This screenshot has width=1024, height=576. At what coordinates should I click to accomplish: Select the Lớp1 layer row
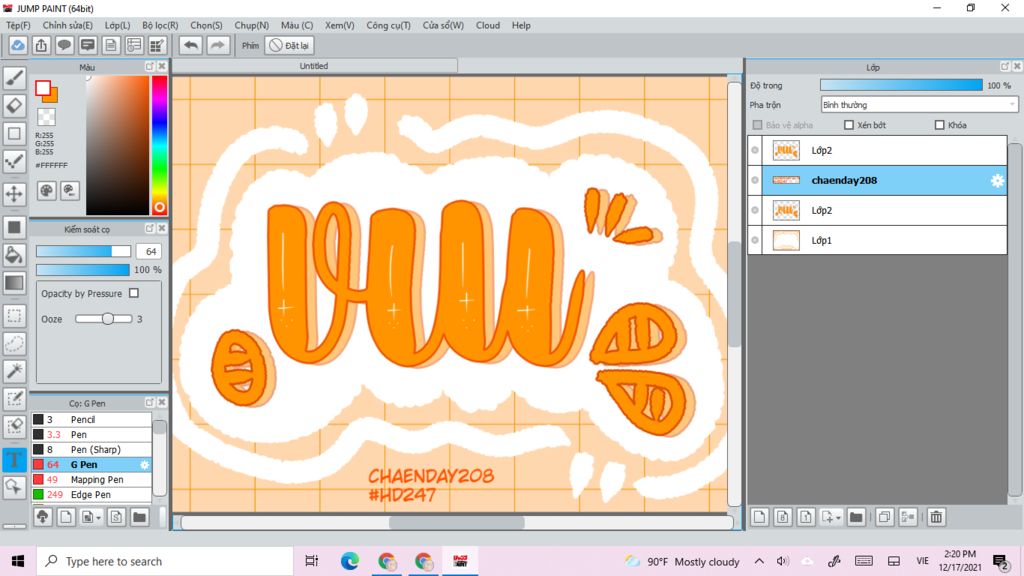click(877, 240)
